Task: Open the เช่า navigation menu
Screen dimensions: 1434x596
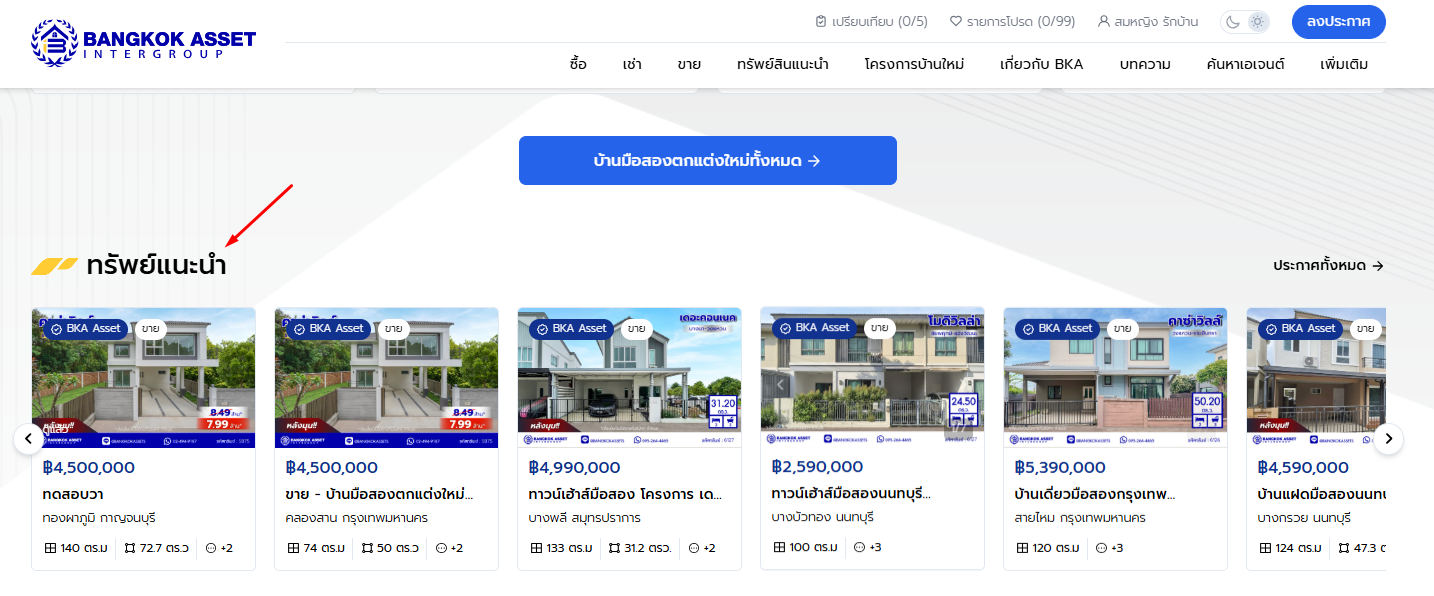Action: tap(632, 64)
